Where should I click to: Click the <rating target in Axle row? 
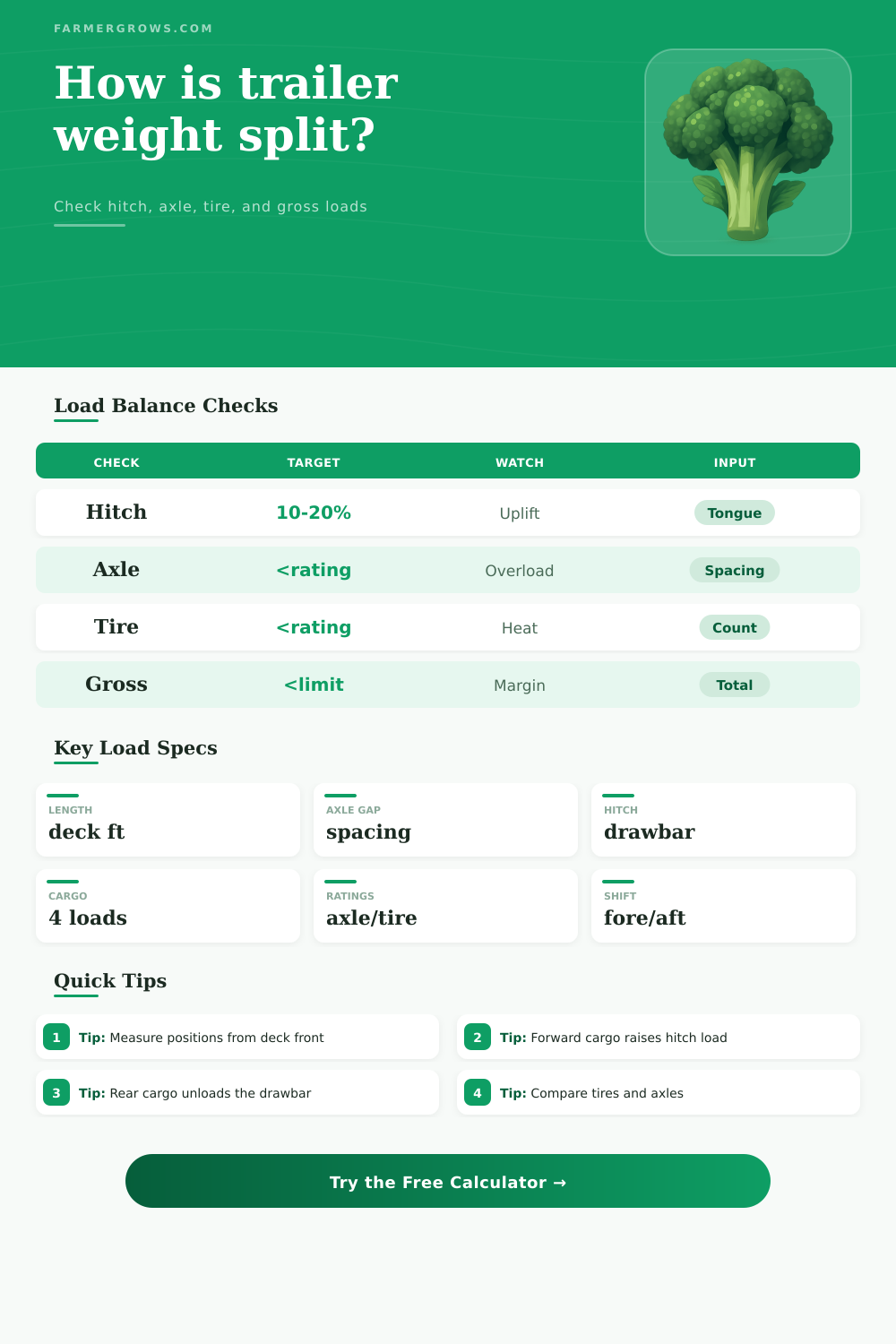tap(314, 570)
